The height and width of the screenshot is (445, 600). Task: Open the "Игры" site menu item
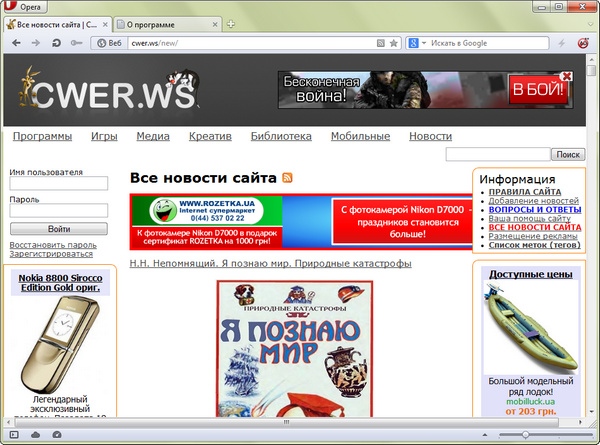pyautogui.click(x=104, y=136)
